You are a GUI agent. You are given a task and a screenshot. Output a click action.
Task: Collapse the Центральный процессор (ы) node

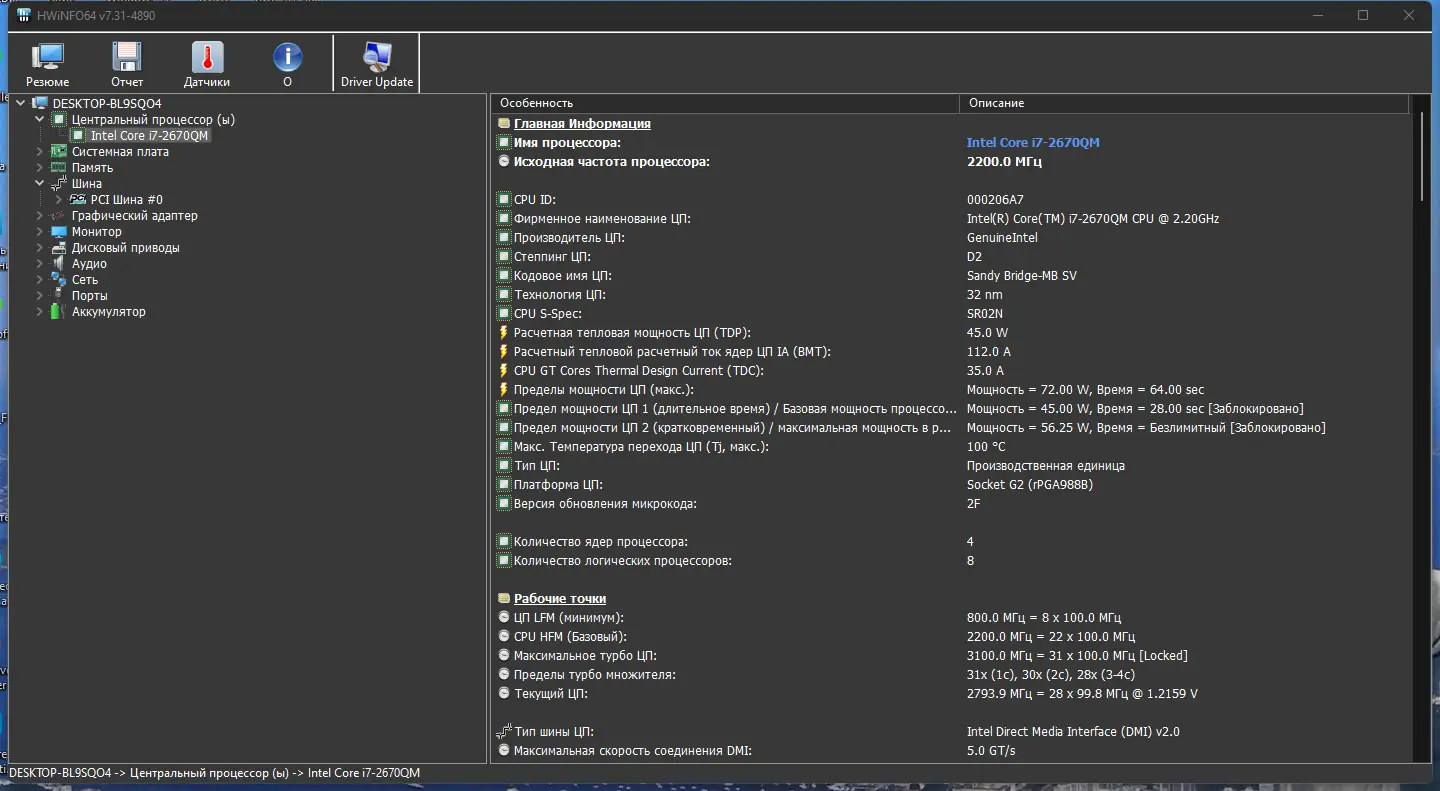tap(40, 120)
